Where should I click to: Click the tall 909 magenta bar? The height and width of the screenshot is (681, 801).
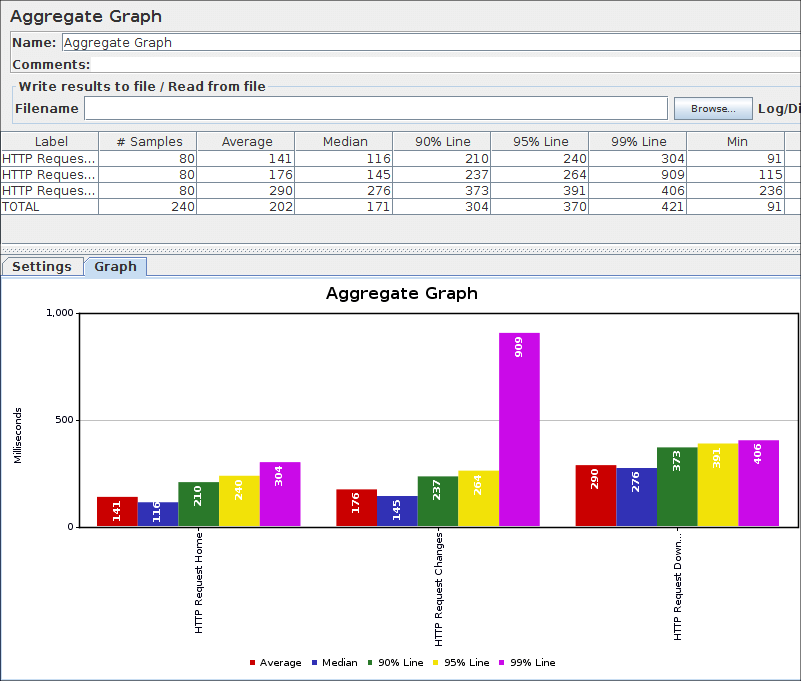pos(519,430)
